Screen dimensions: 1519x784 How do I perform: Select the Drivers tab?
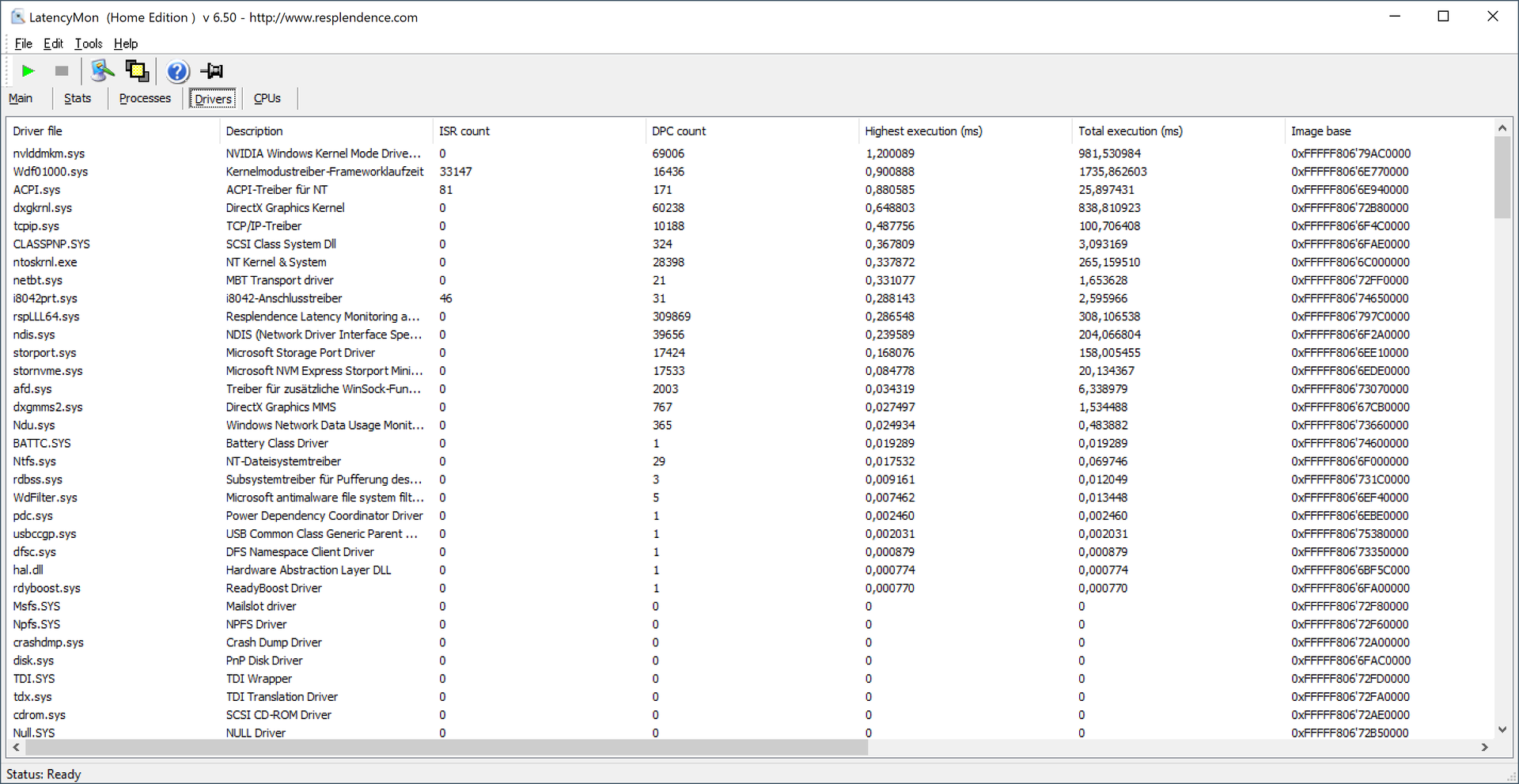click(213, 98)
